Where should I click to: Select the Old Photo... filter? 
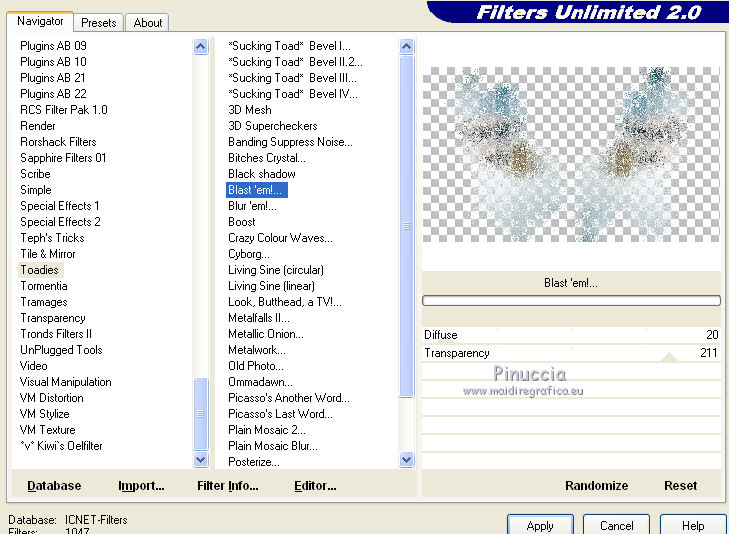[x=256, y=366]
